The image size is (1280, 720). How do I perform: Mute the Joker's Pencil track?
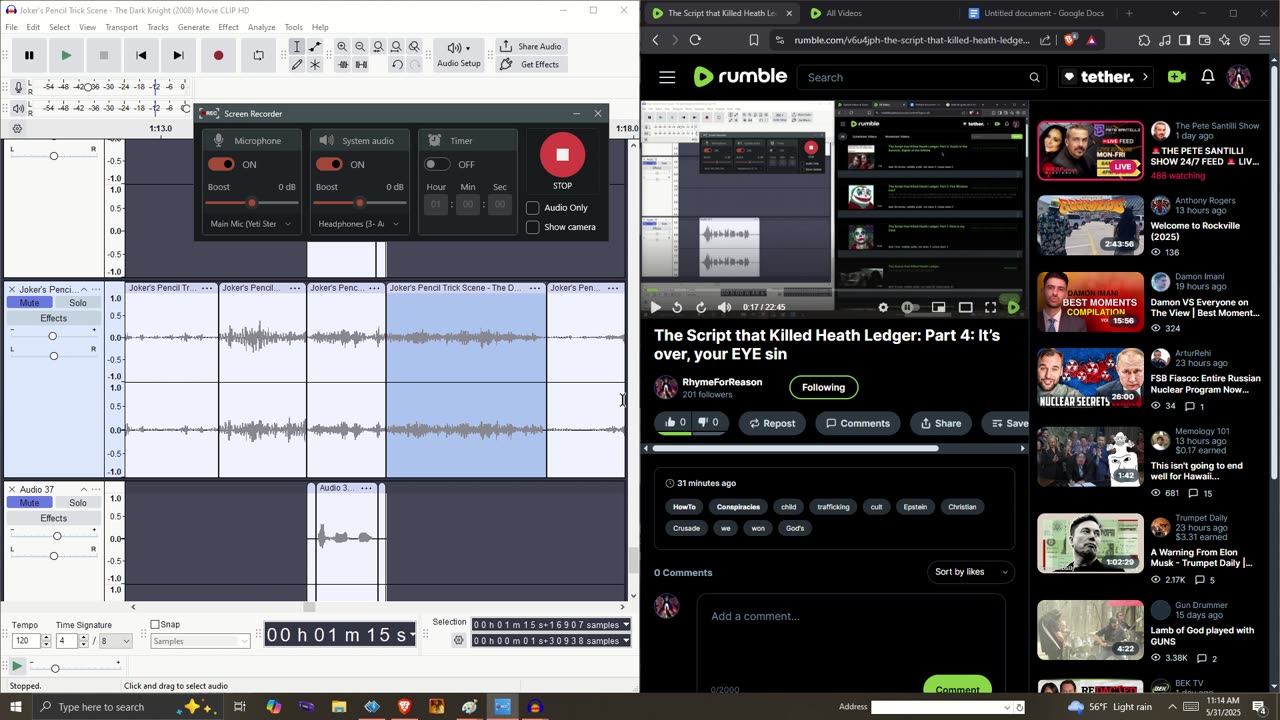point(30,303)
